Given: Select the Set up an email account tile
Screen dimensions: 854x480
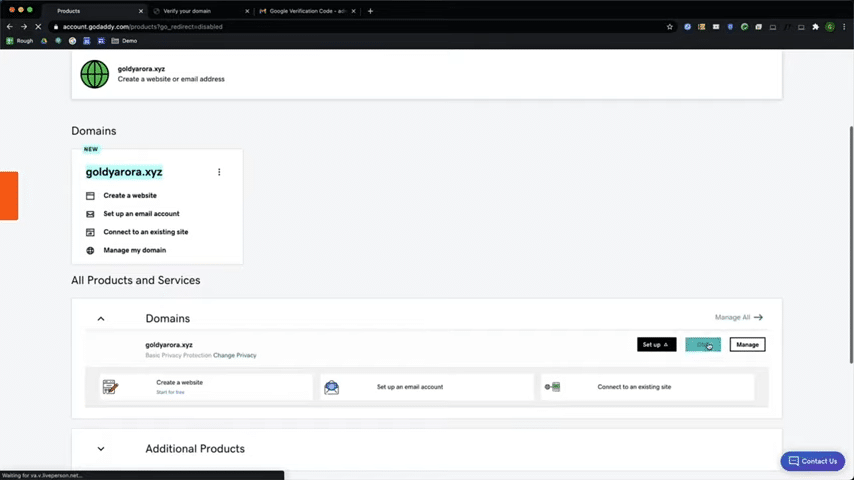Looking at the screenshot, I should (427, 387).
